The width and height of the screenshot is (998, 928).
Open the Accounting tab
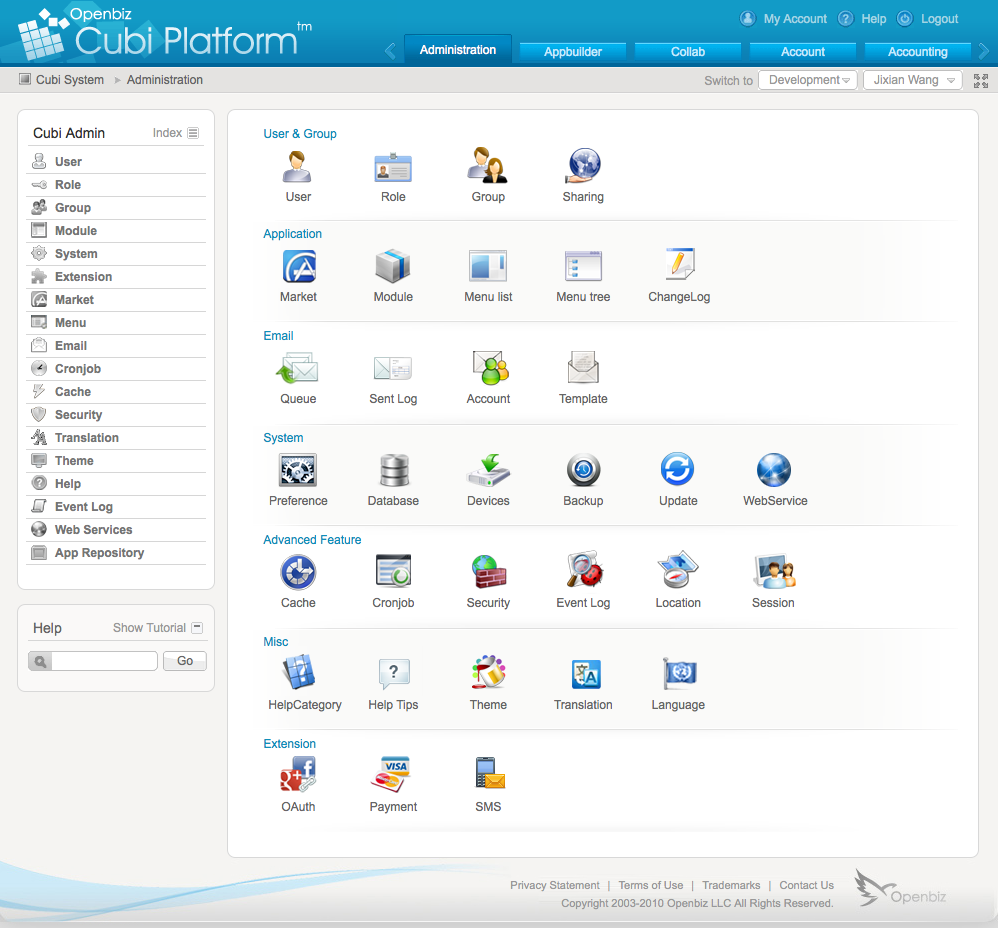coord(916,52)
